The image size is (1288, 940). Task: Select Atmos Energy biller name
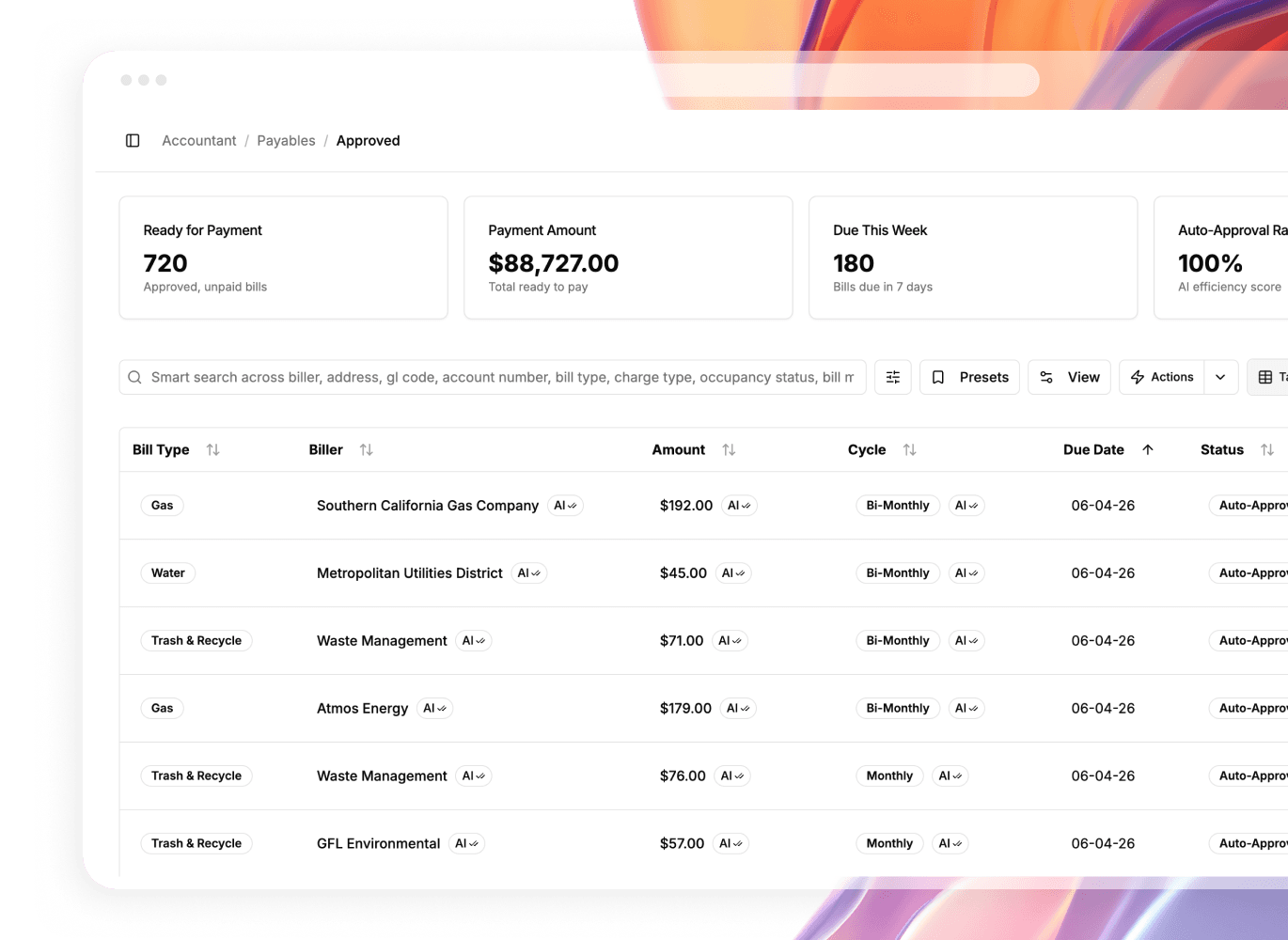coord(362,709)
